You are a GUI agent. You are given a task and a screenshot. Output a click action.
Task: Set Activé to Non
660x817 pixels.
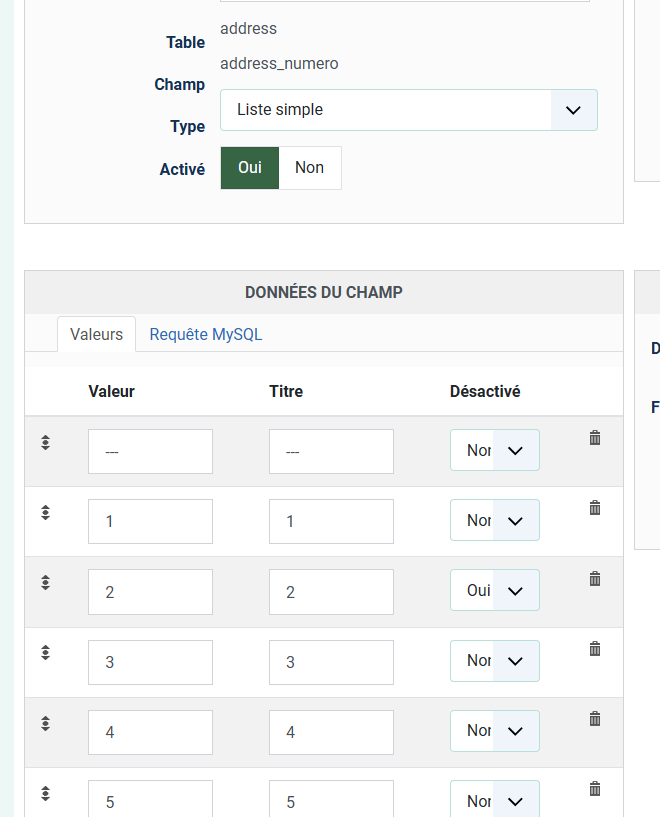309,168
